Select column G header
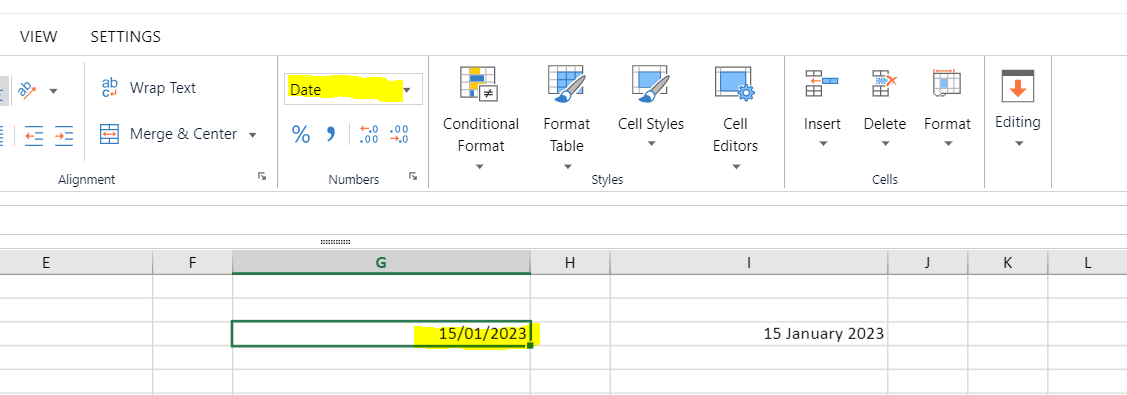This screenshot has height=395, width=1127. click(x=382, y=263)
